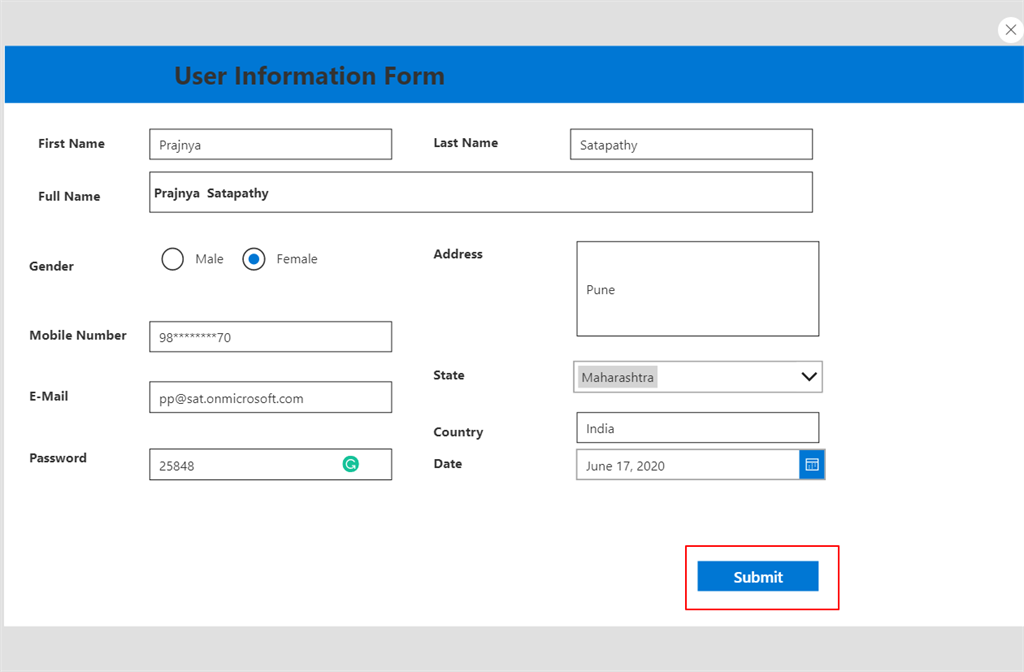Open the State combo box
This screenshot has height=672, width=1024.
point(697,376)
